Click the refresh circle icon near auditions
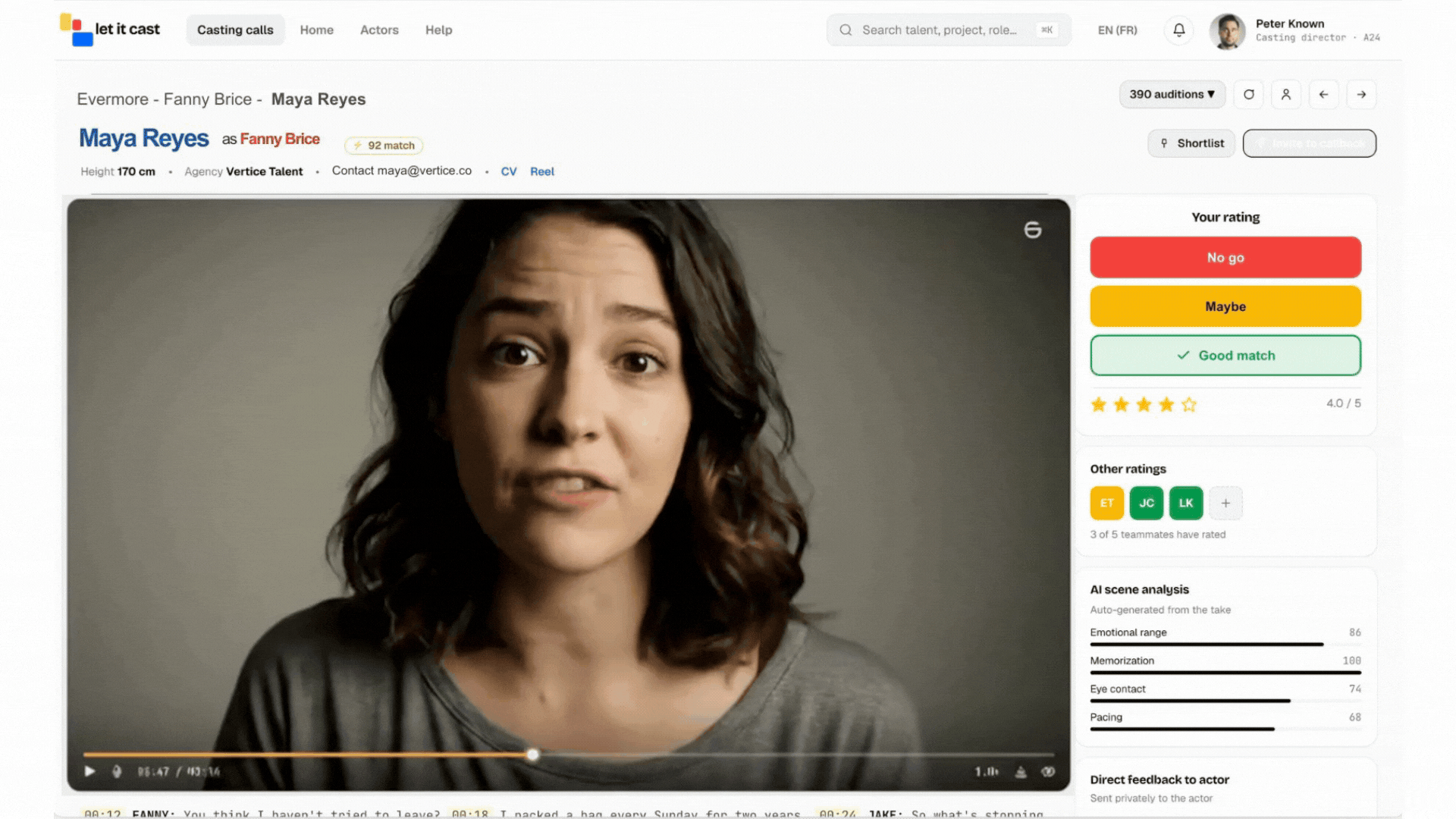The width and height of the screenshot is (1456, 819). pyautogui.click(x=1249, y=95)
